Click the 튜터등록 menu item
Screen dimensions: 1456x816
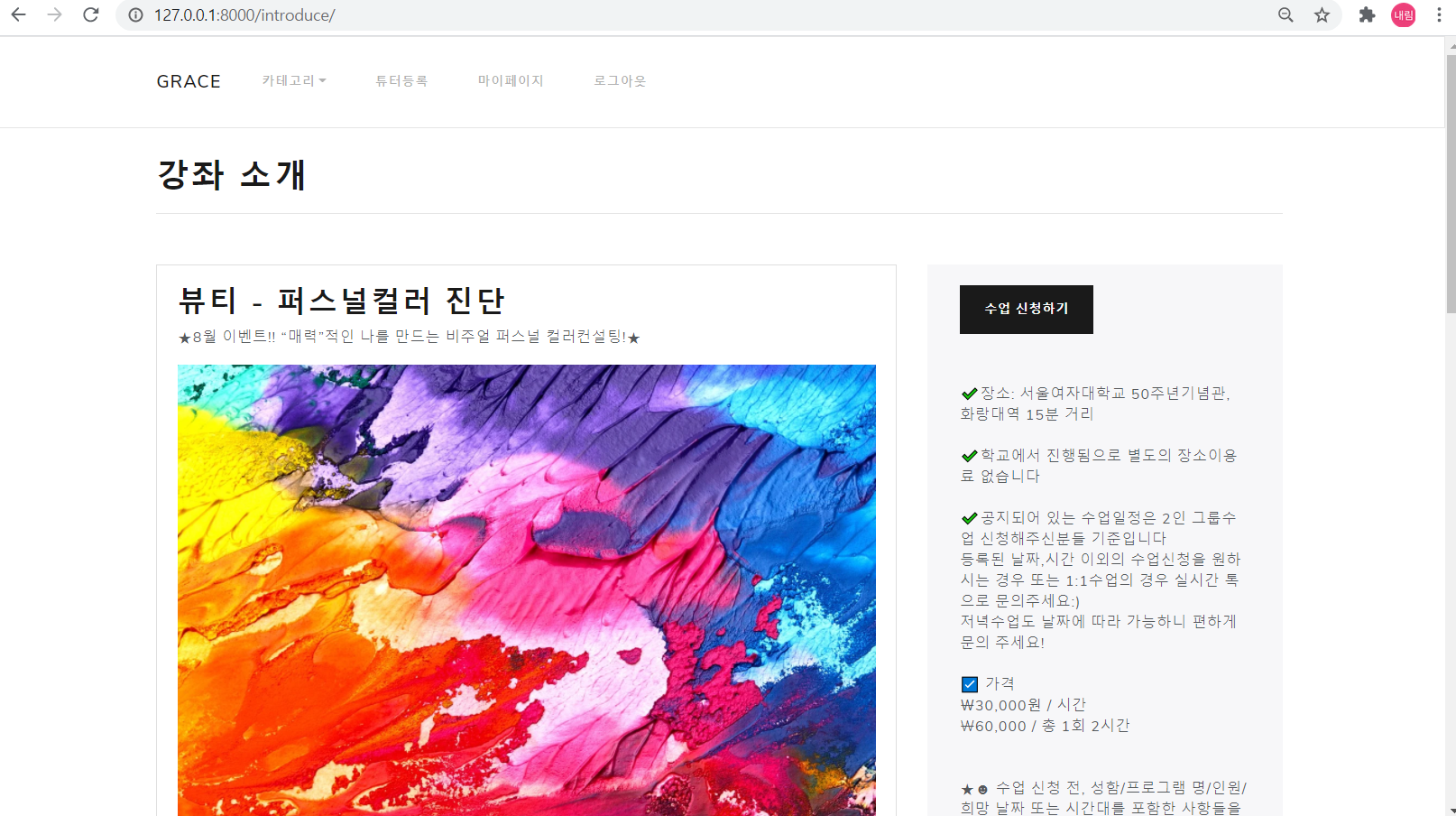coord(401,80)
